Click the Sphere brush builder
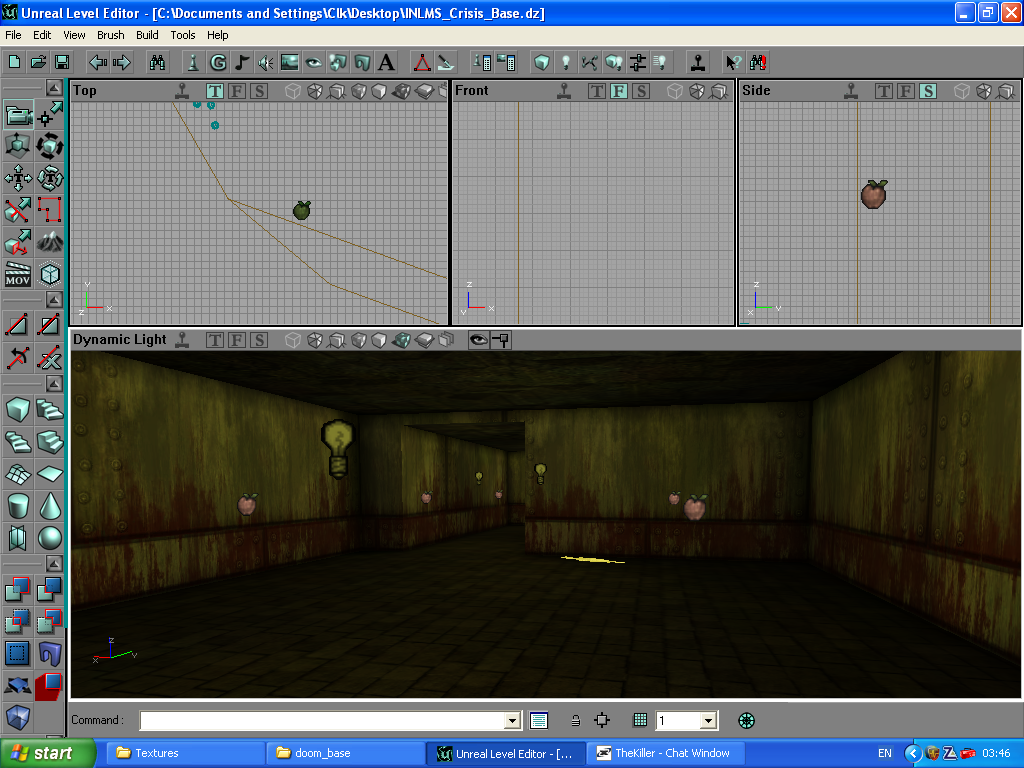 [50, 537]
